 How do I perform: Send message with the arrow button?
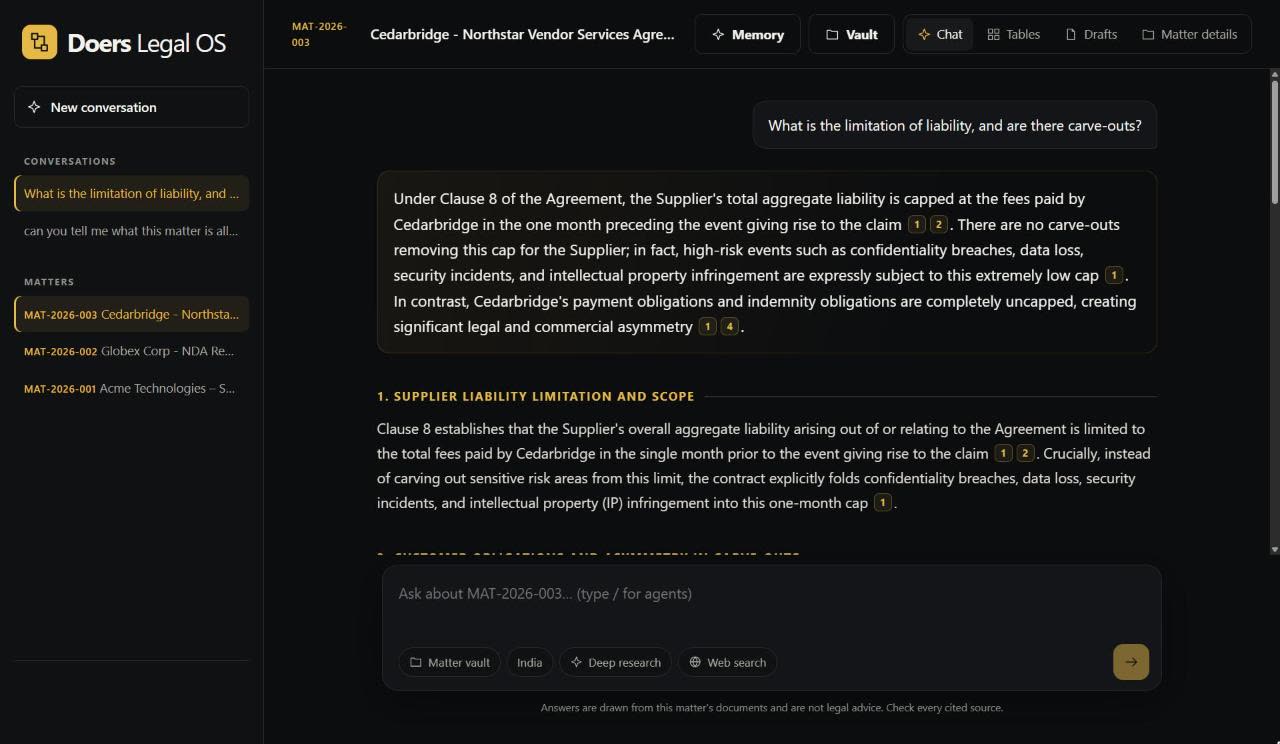[1131, 662]
